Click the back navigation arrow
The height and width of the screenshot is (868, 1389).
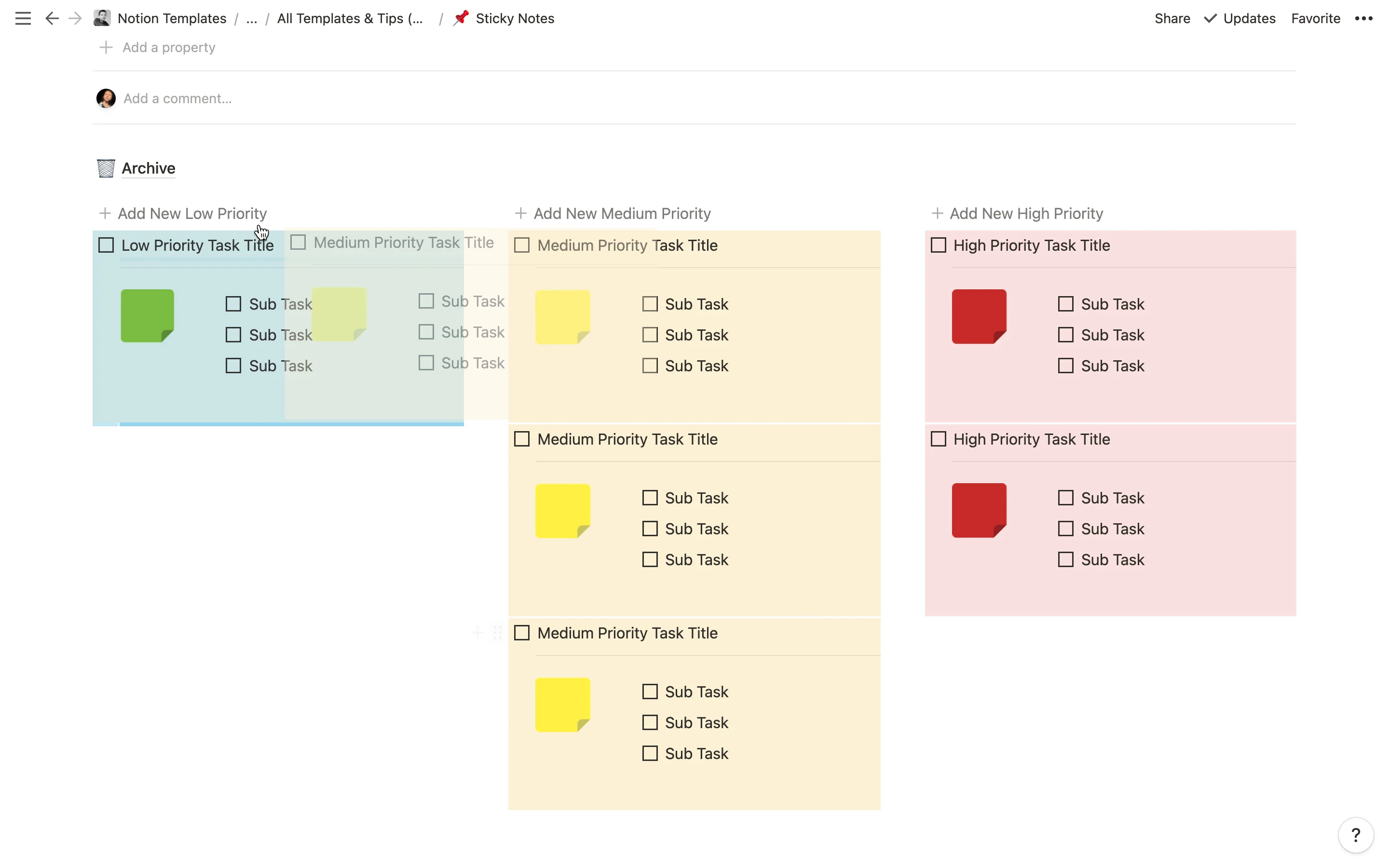pos(52,18)
